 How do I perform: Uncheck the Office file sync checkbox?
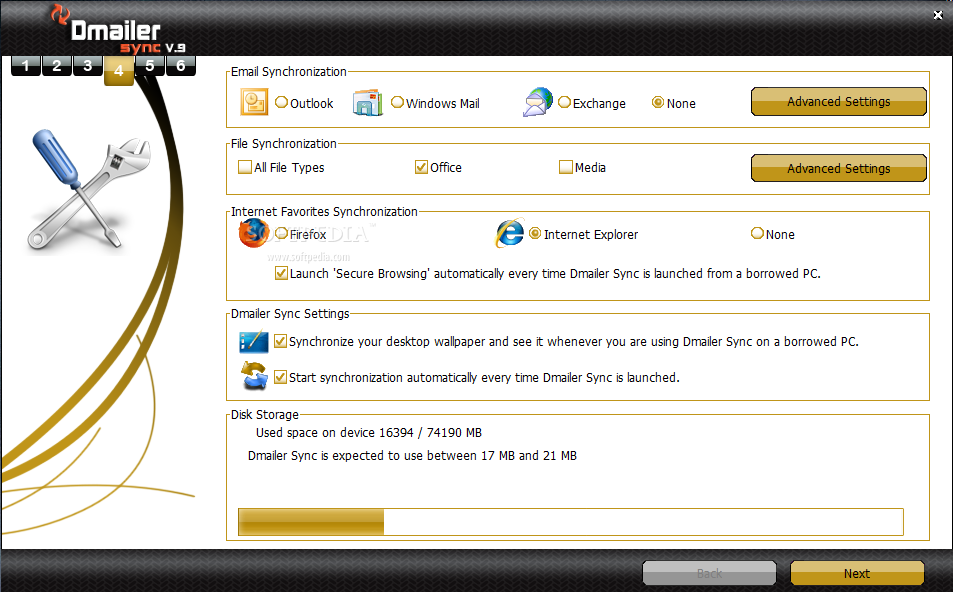(421, 167)
